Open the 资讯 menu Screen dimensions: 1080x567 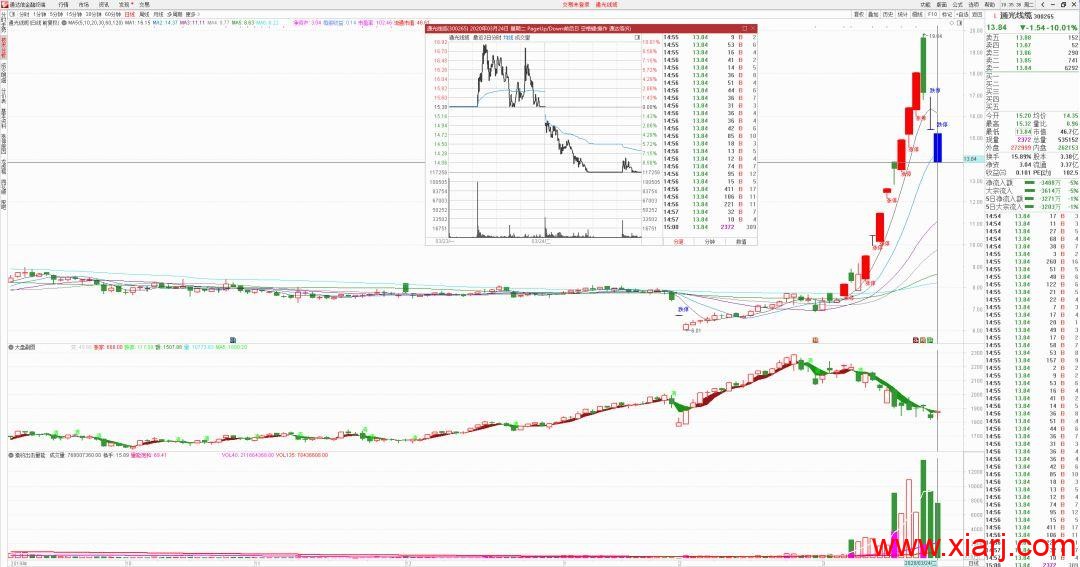point(104,4)
